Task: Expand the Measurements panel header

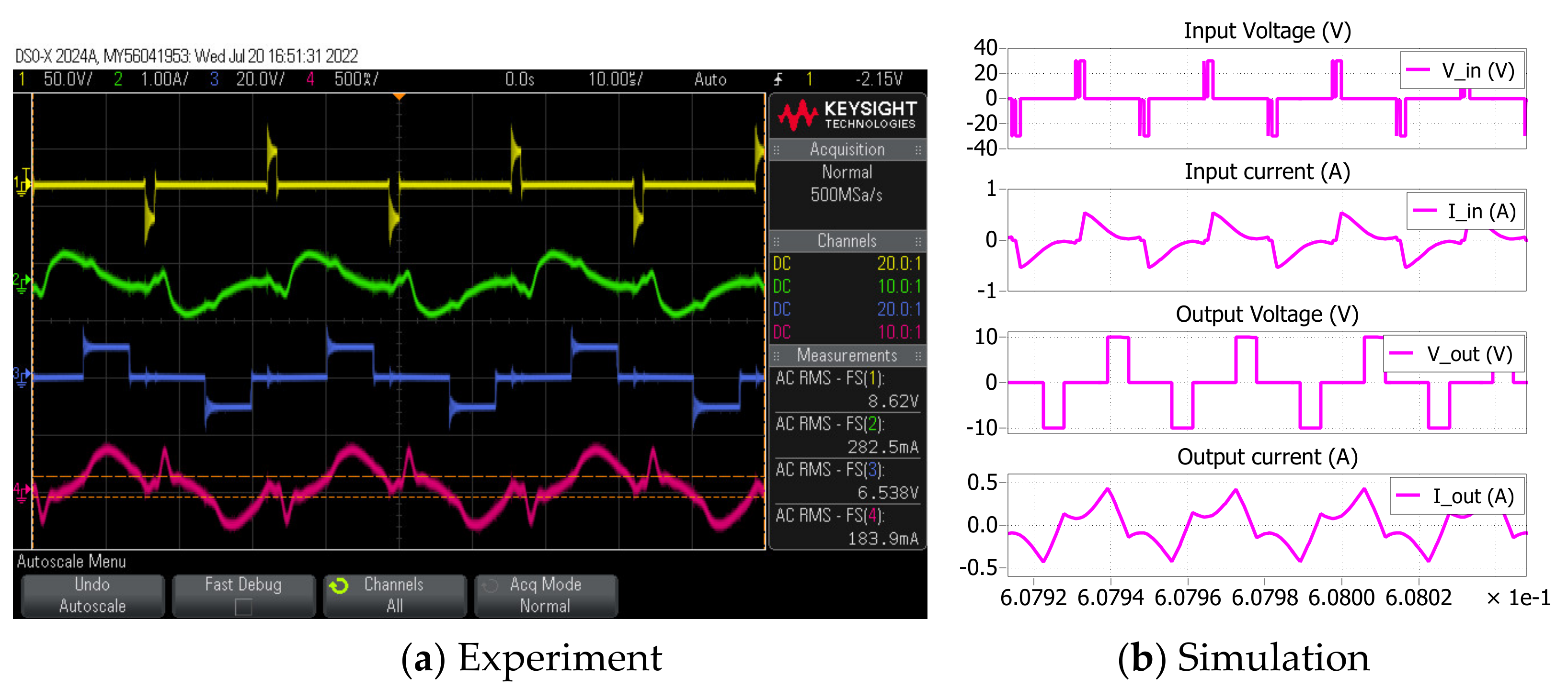Action: (847, 355)
